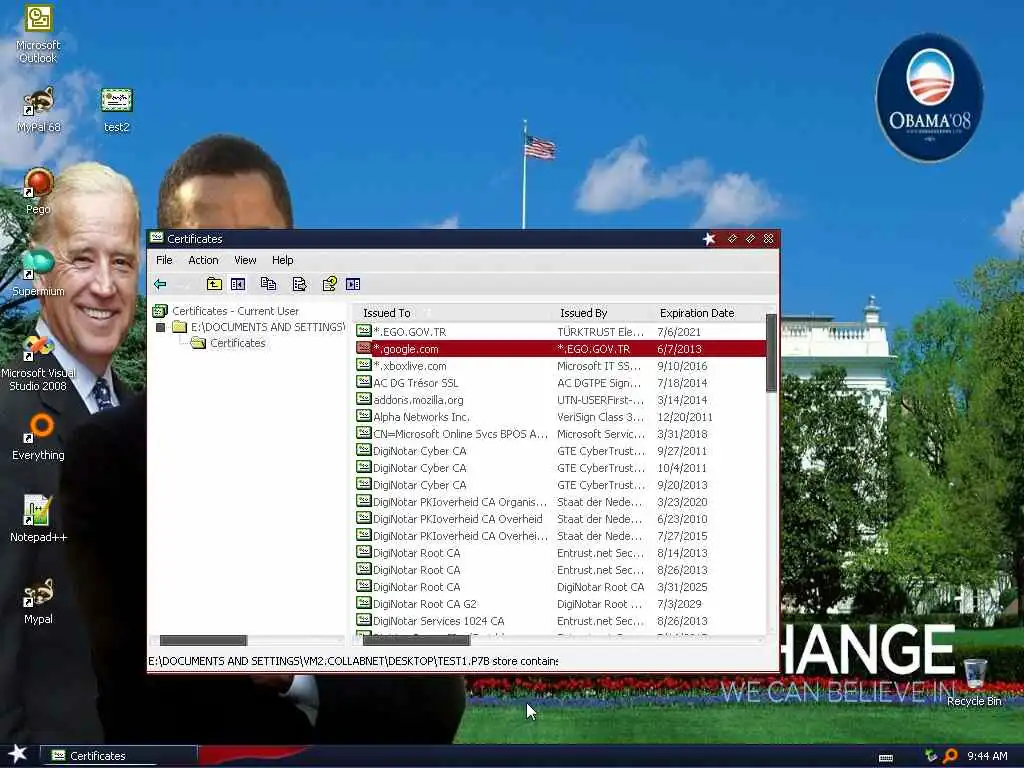Screen dimensions: 1024x768
Task: Open the Everything desktop icon
Action: tap(38, 437)
